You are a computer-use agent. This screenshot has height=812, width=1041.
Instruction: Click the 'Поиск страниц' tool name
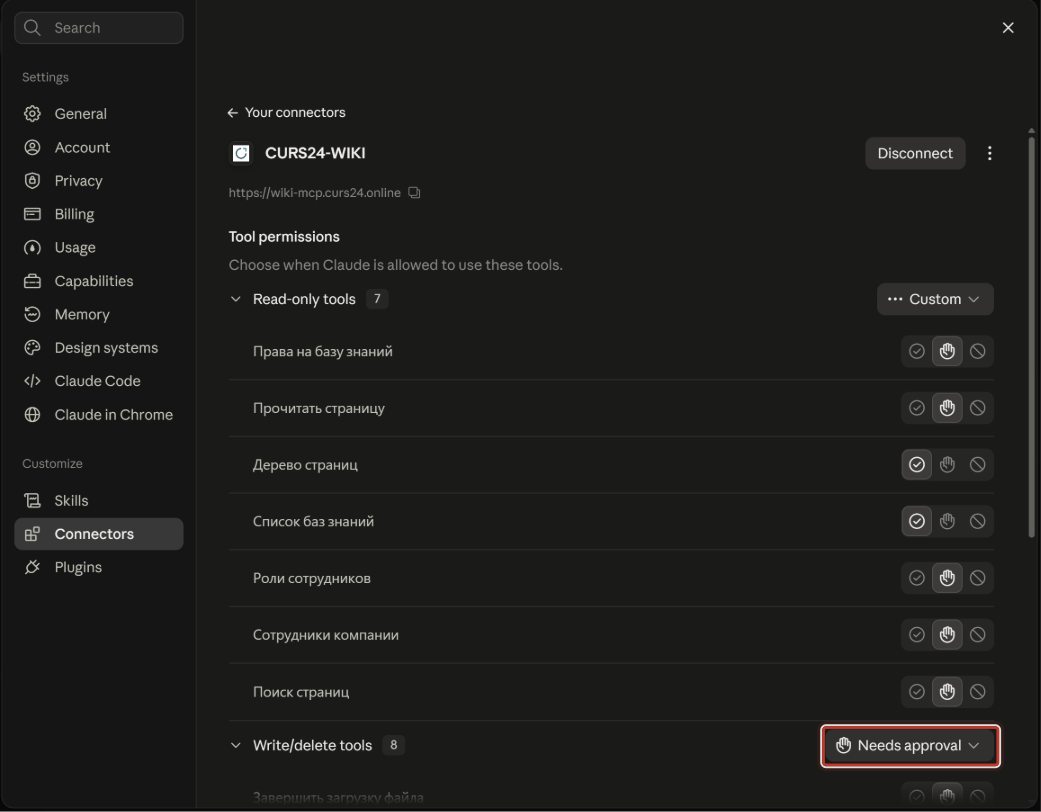pos(301,692)
